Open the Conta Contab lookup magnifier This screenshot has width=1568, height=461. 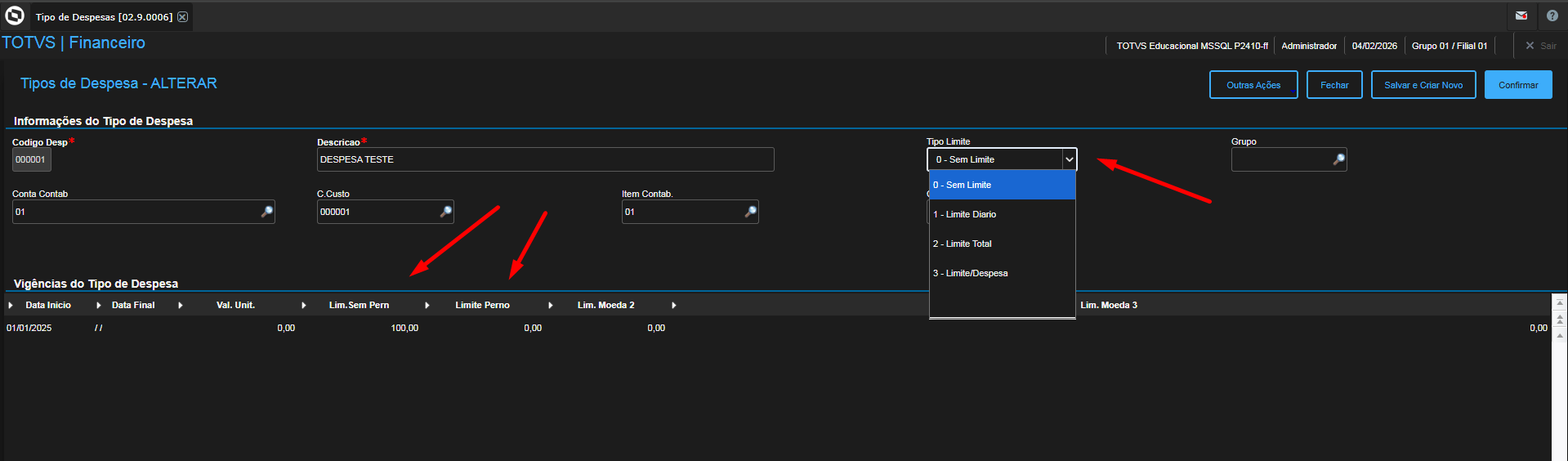click(266, 212)
